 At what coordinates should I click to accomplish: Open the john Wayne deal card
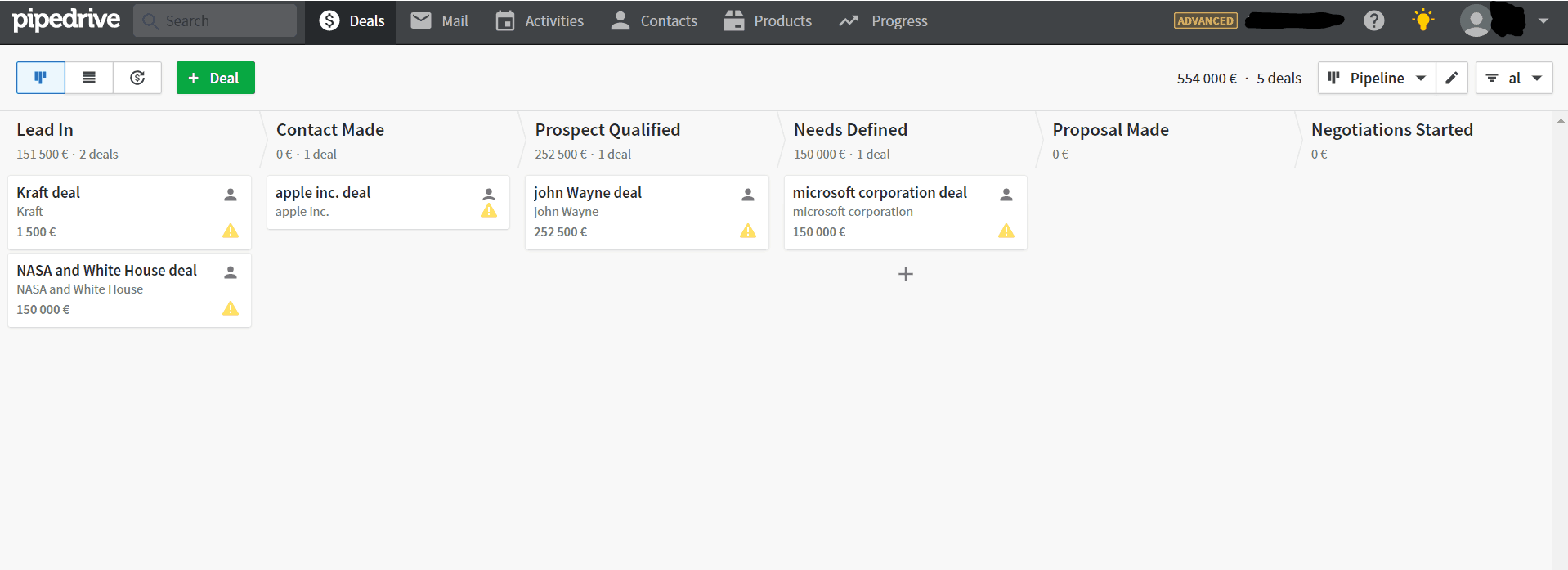[647, 213]
